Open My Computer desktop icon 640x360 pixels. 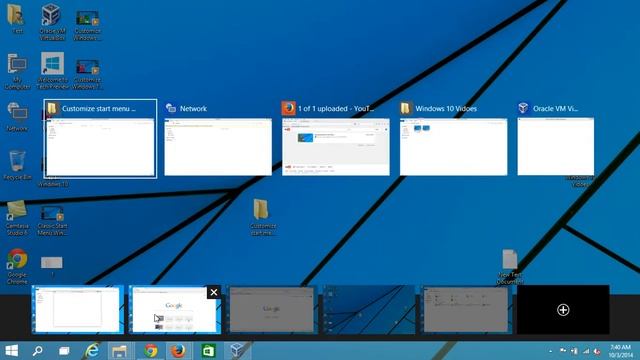[x=17, y=71]
